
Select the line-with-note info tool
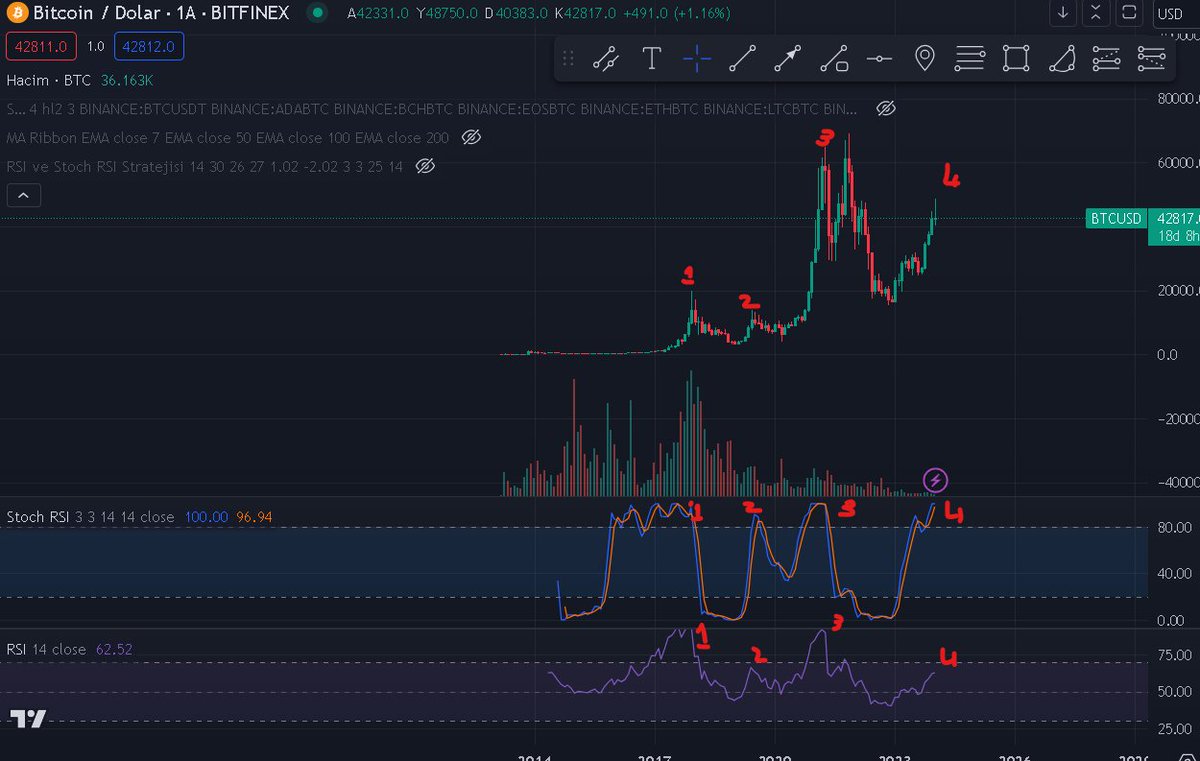[834, 60]
